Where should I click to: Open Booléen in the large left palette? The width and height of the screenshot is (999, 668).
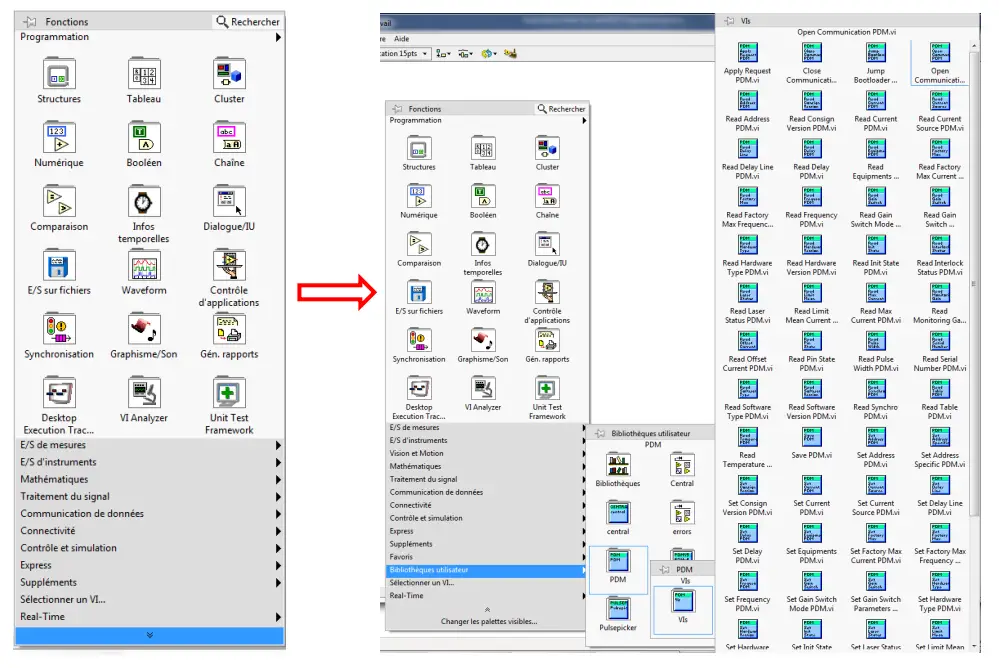click(x=144, y=138)
